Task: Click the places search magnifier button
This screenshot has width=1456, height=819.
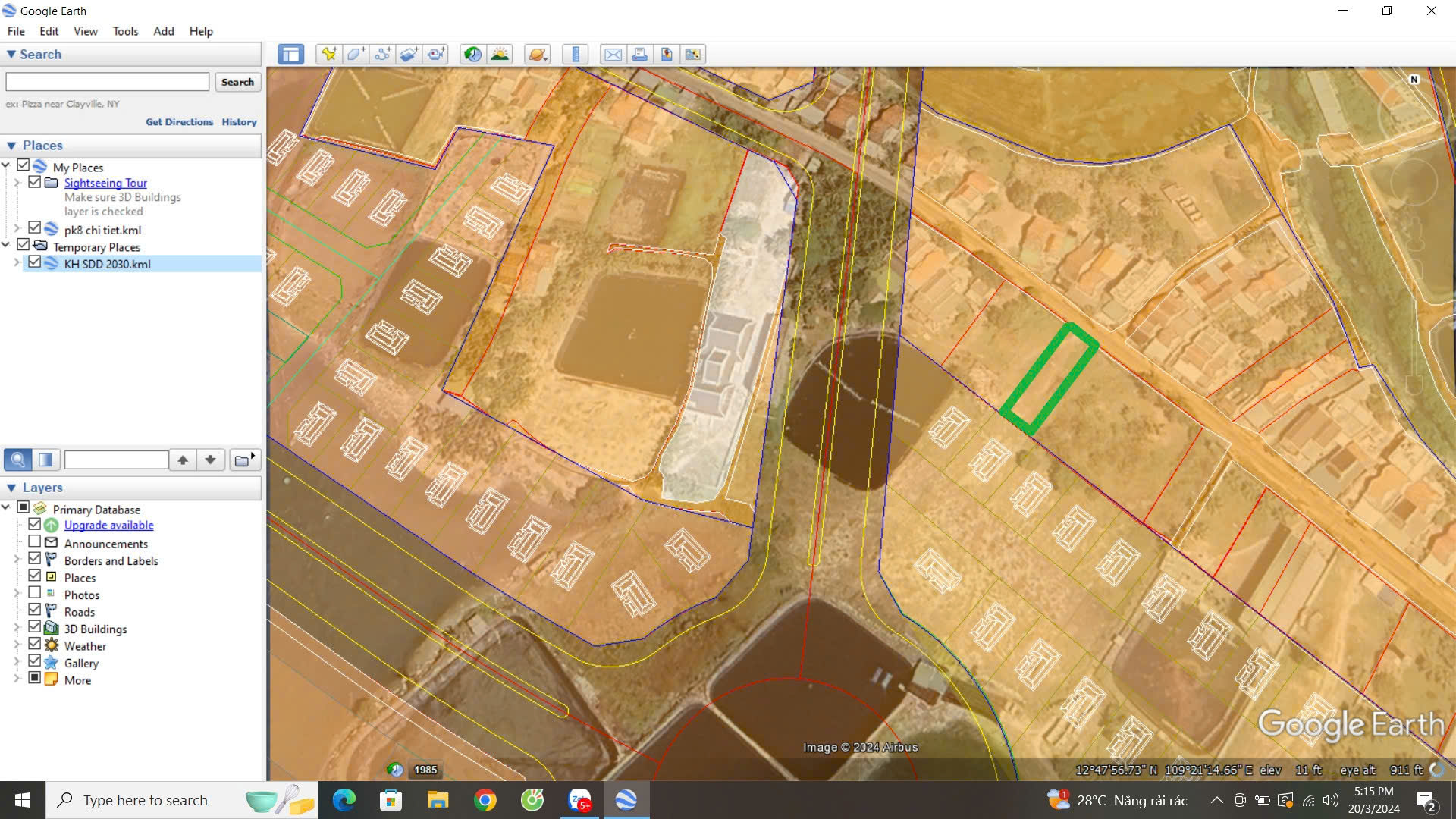Action: [x=17, y=460]
